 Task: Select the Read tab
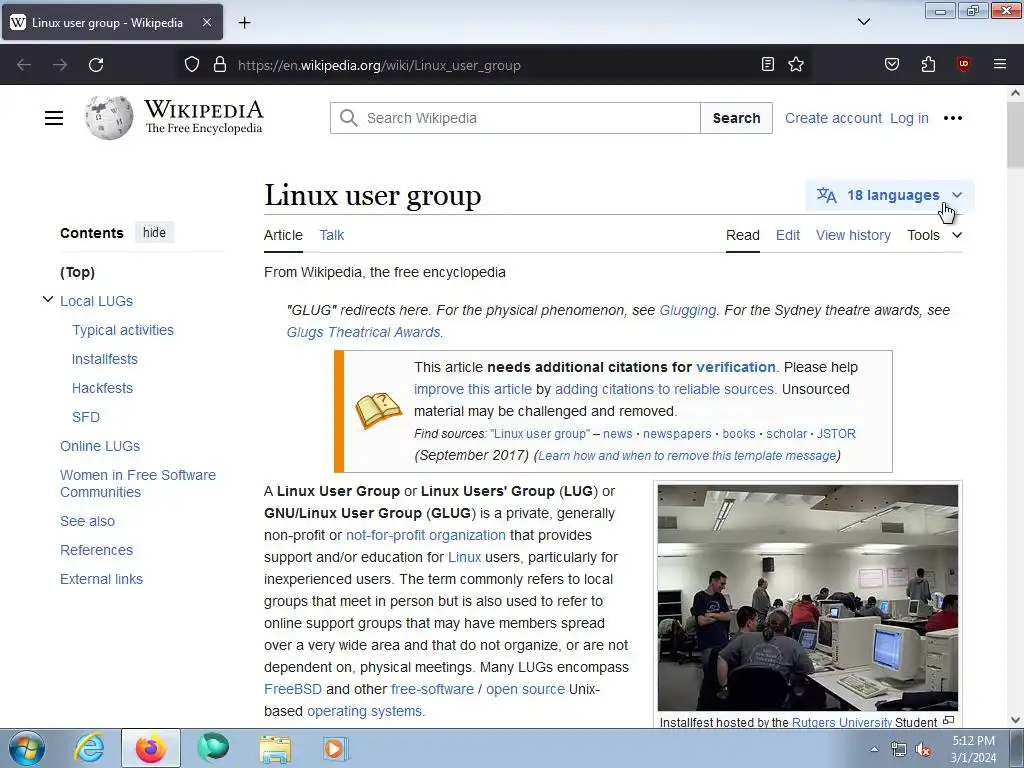[x=743, y=235]
